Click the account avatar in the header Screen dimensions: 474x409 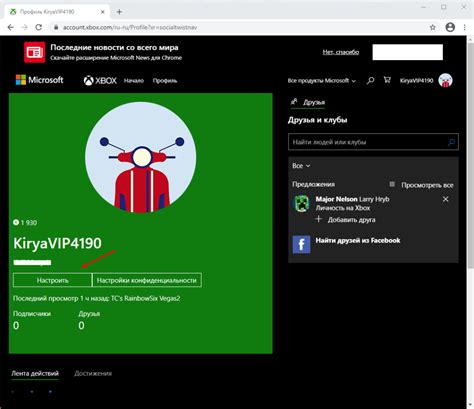446,80
